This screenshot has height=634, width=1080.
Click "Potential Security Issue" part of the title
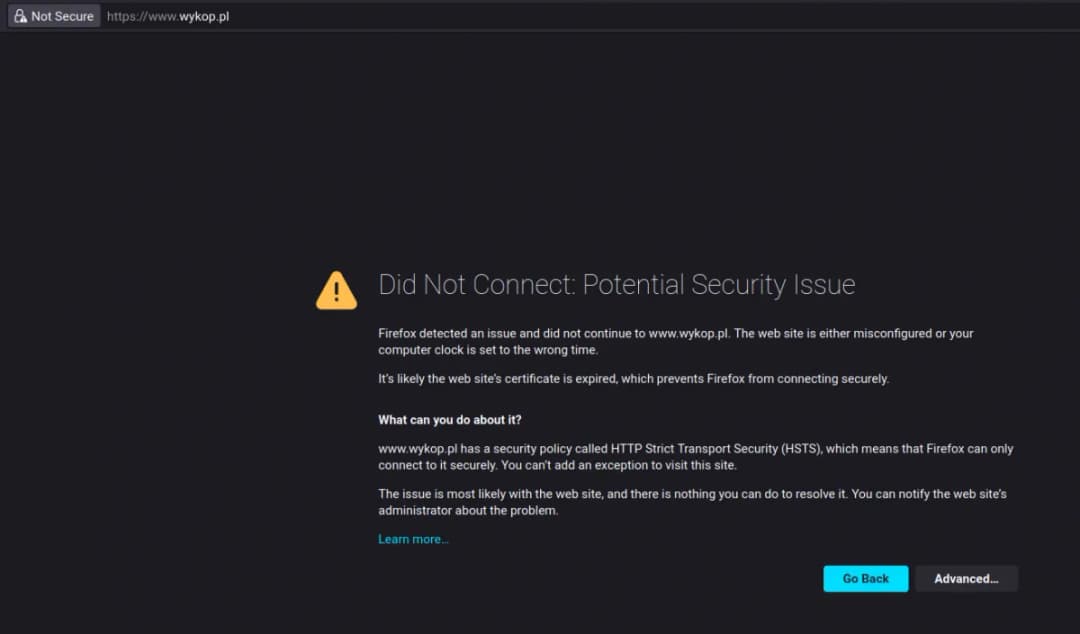point(718,285)
